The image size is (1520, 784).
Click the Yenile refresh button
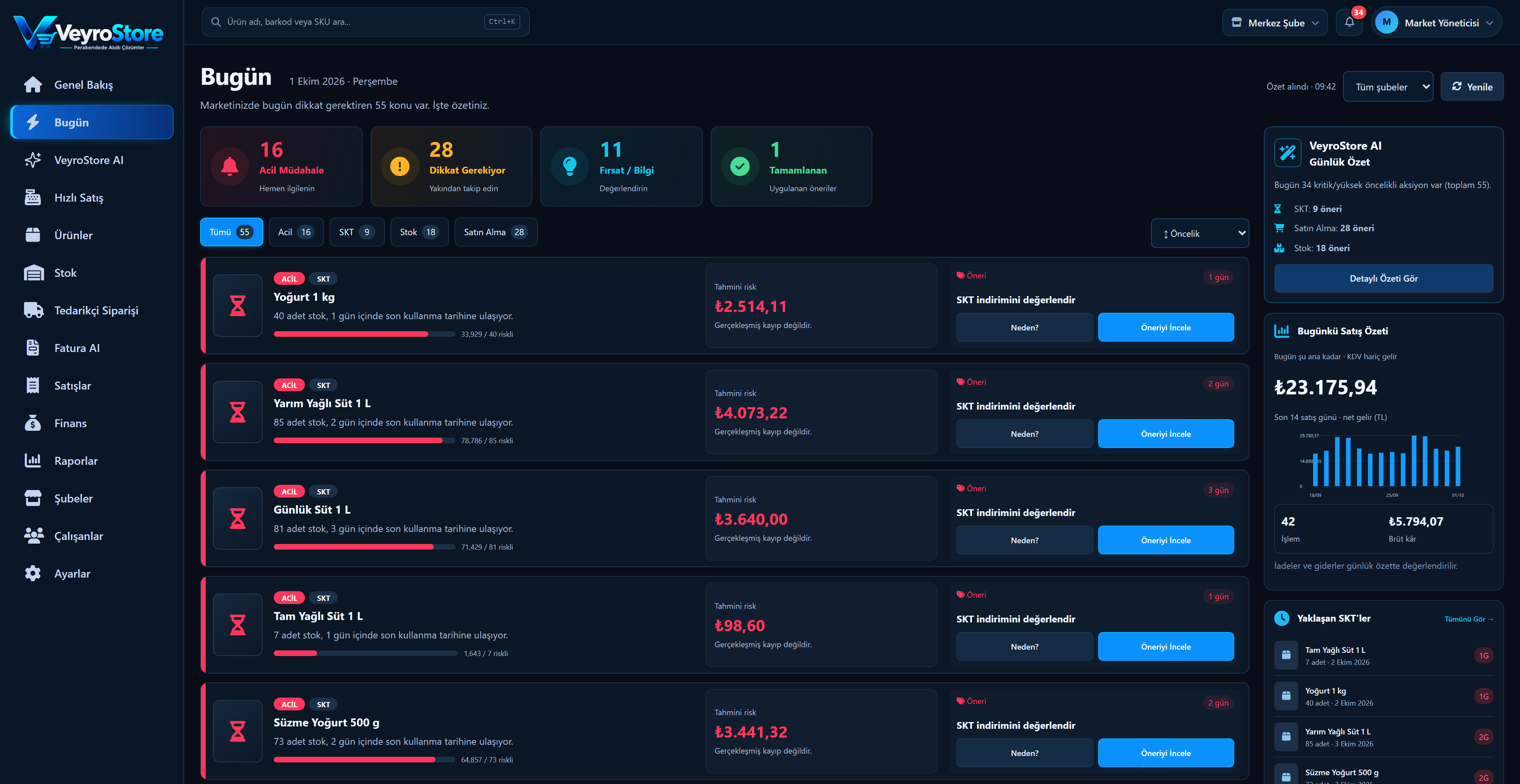[1472, 87]
